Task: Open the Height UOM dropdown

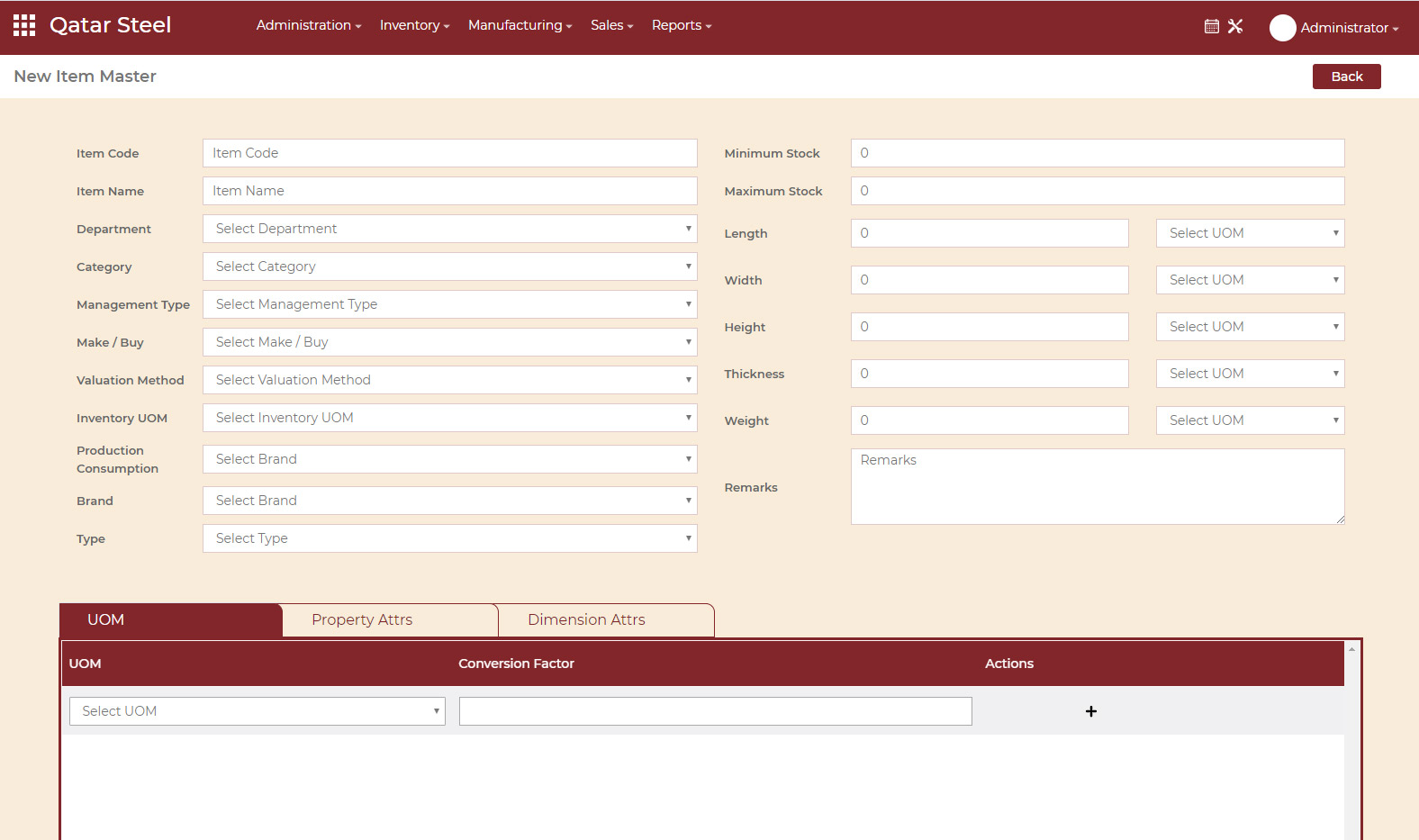Action: pyautogui.click(x=1251, y=327)
